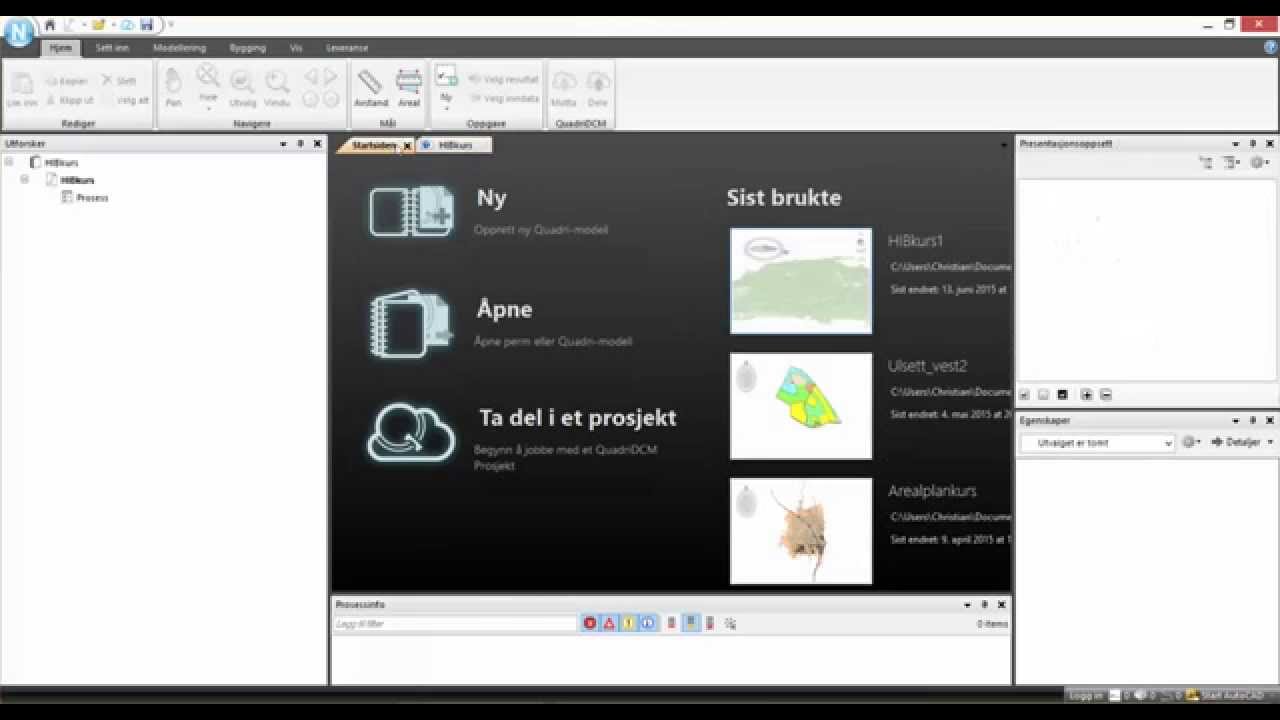The height and width of the screenshot is (720, 1280).
Task: Switch to the Sett inn ribbon tab
Action: point(112,47)
